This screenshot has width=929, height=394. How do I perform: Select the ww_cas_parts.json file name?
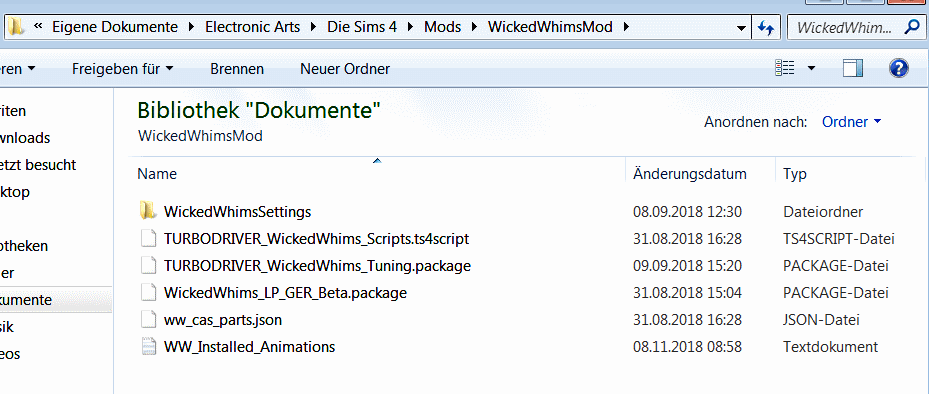[x=223, y=320]
